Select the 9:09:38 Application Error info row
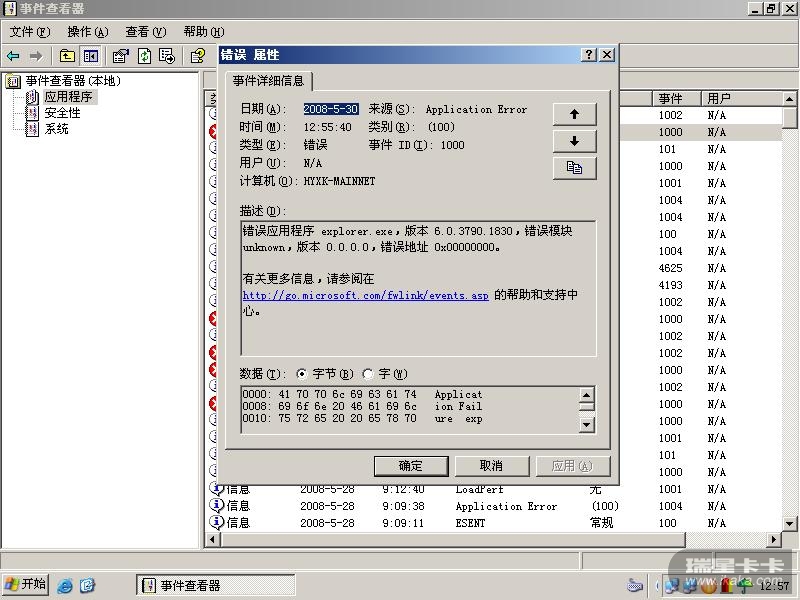The image size is (800, 600). pos(495,506)
